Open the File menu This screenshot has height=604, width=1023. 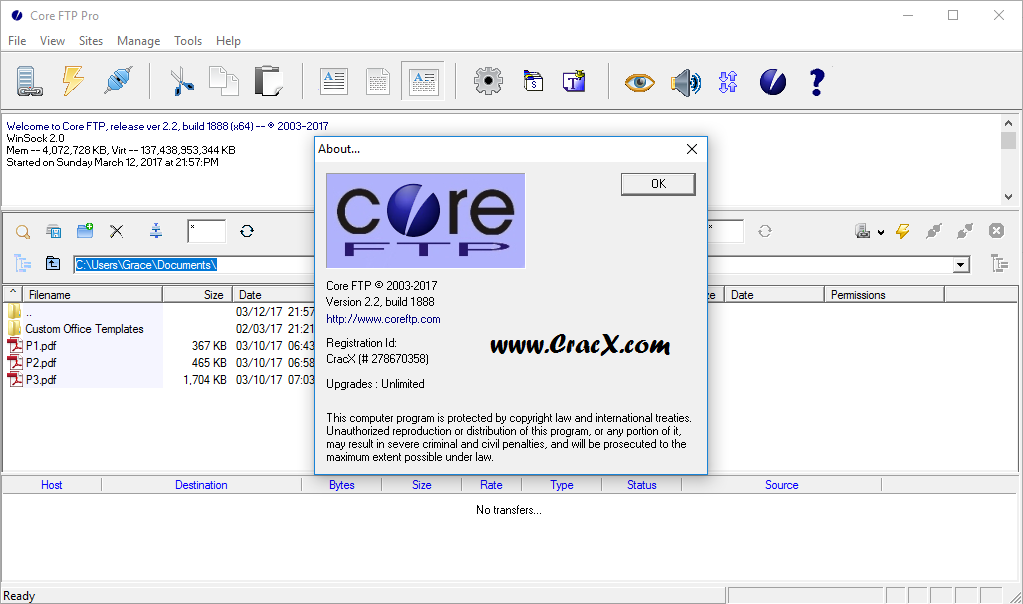[17, 40]
